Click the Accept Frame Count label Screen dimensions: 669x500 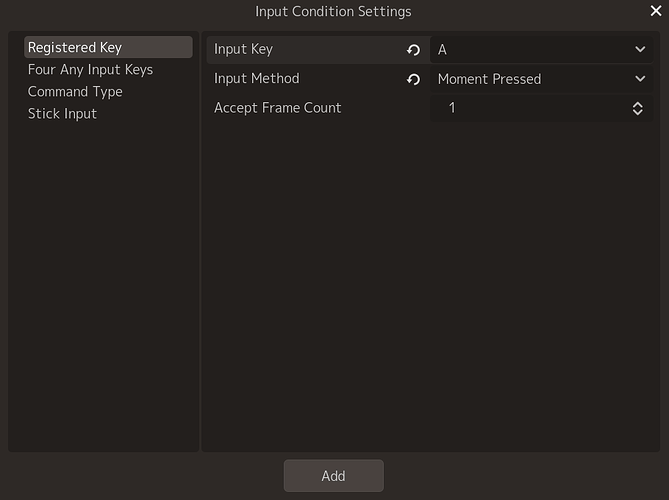click(x=277, y=108)
